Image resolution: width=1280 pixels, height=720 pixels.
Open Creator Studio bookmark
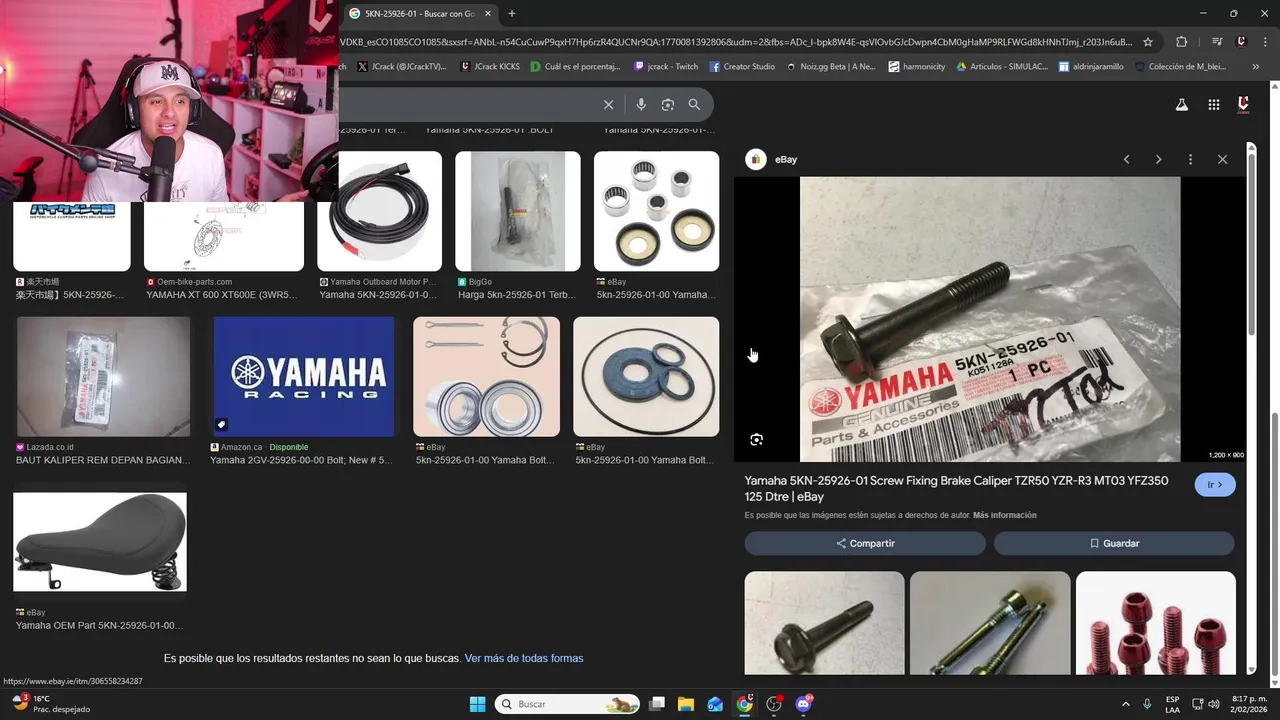click(x=742, y=67)
